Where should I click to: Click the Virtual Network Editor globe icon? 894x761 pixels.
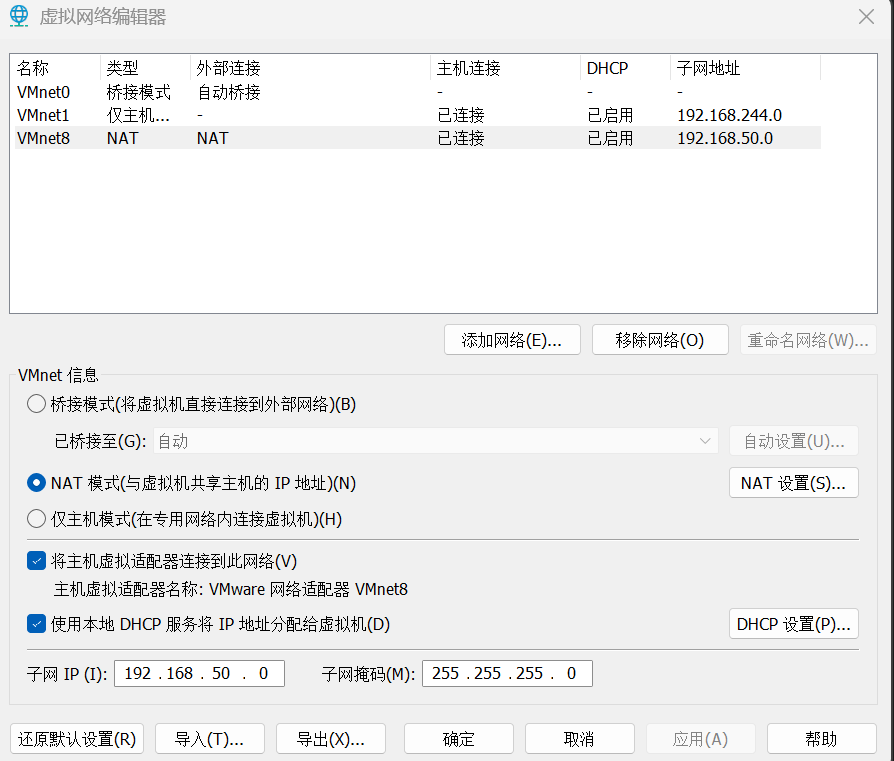coord(19,16)
